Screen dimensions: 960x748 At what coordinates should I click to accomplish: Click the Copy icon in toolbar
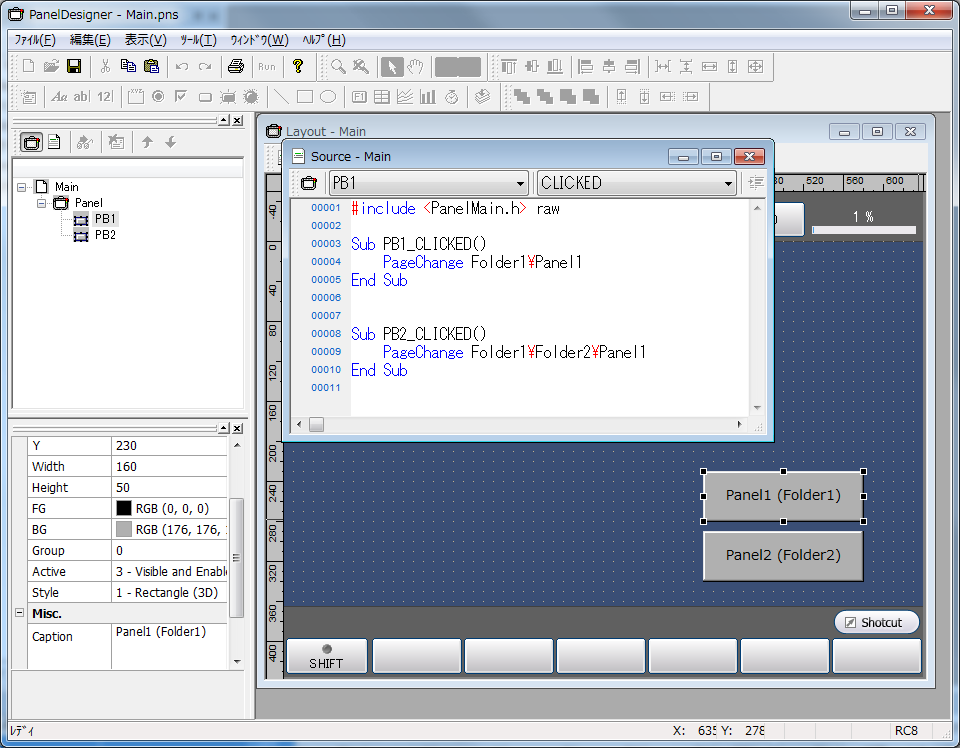coord(128,67)
